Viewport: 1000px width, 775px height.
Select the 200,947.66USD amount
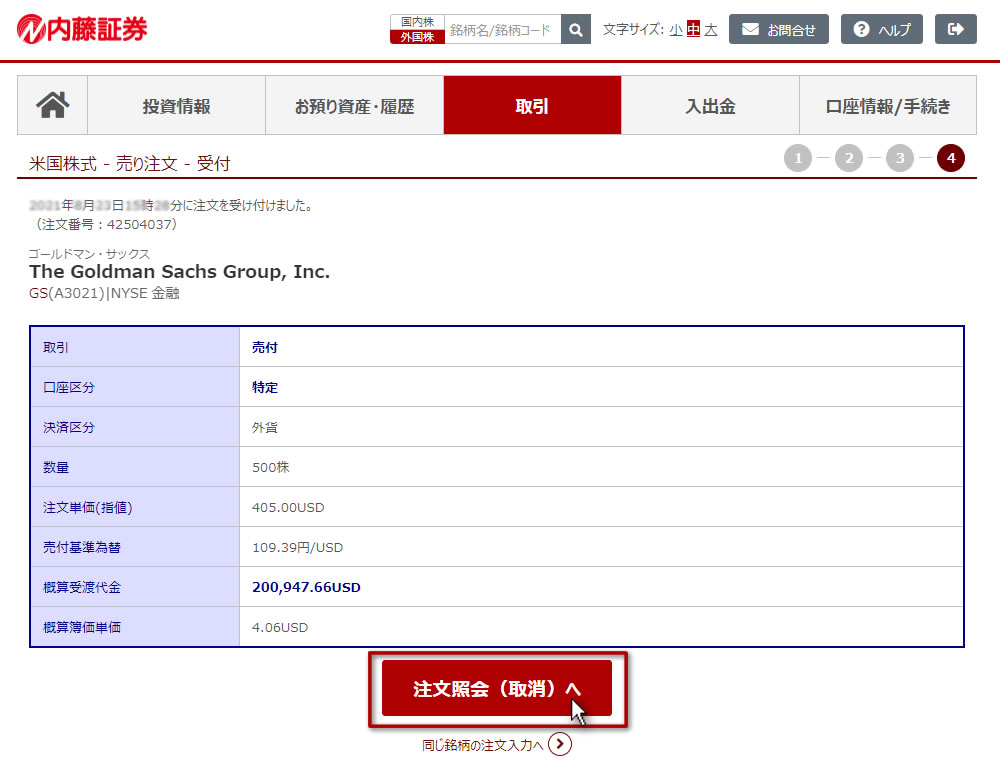[x=306, y=587]
